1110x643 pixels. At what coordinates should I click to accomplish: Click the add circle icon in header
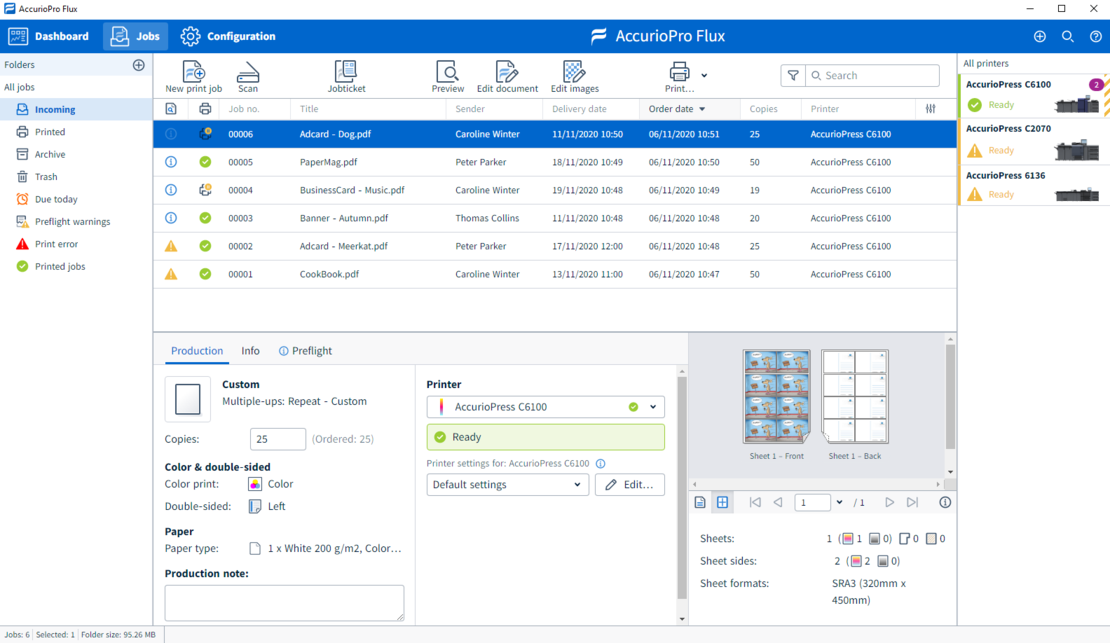1039,36
